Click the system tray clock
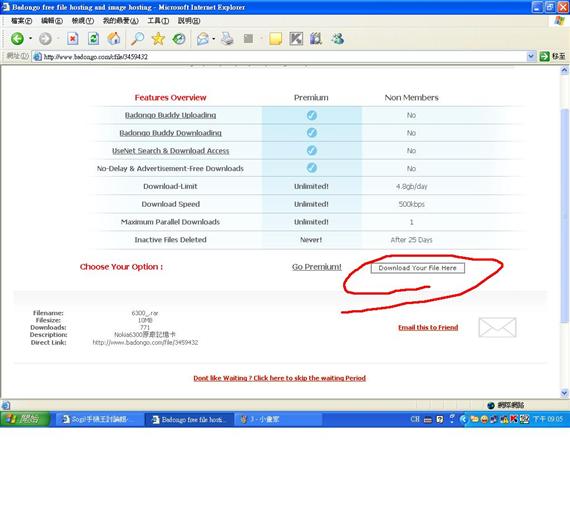The image size is (570, 527). tap(548, 419)
